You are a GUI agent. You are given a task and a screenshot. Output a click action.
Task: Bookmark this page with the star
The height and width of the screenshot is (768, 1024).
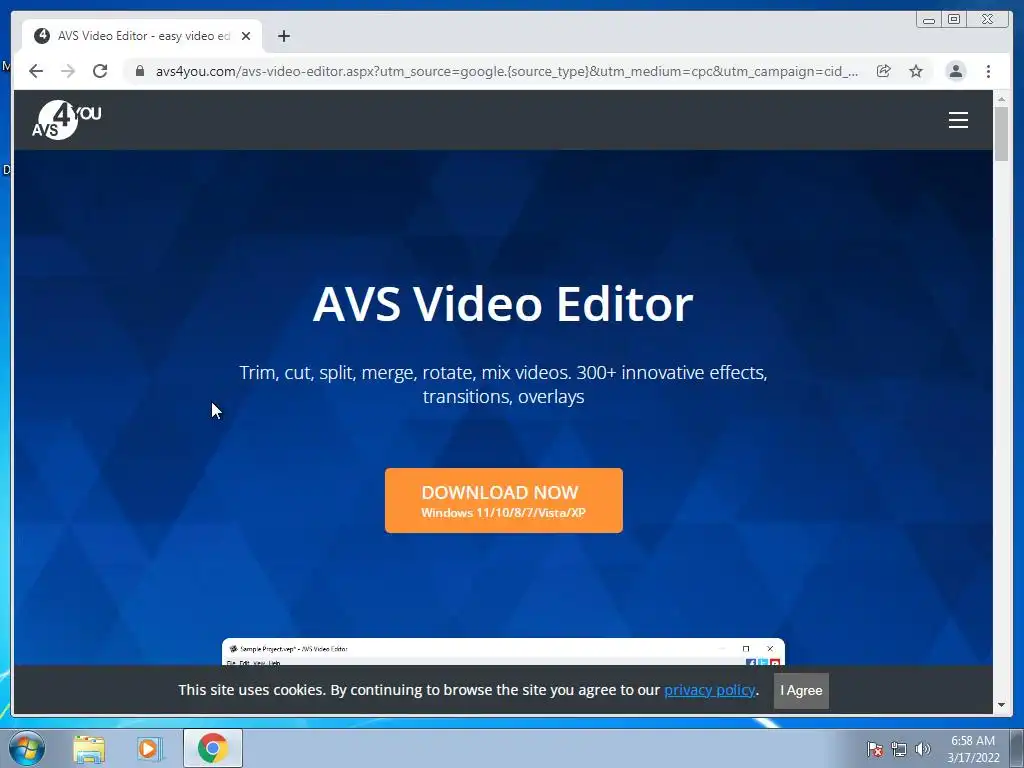pyautogui.click(x=916, y=71)
